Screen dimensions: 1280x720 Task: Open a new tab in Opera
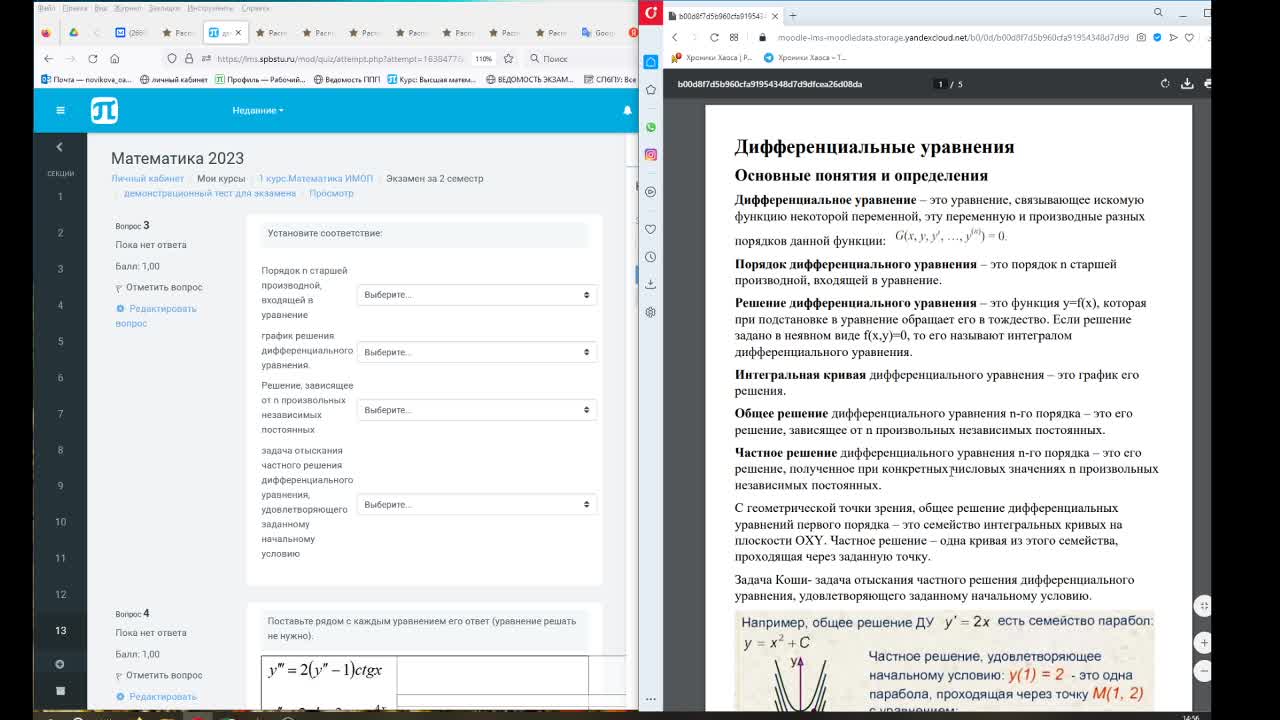[792, 15]
